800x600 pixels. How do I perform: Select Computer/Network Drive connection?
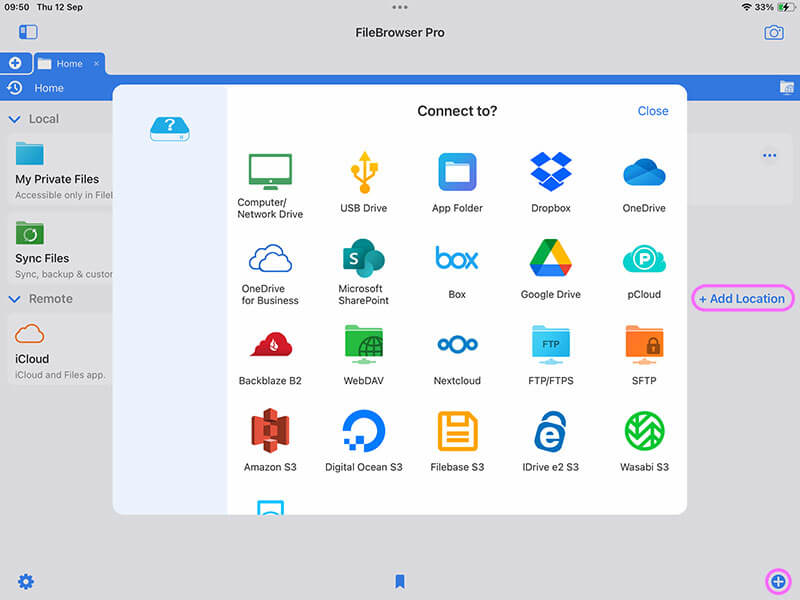270,186
